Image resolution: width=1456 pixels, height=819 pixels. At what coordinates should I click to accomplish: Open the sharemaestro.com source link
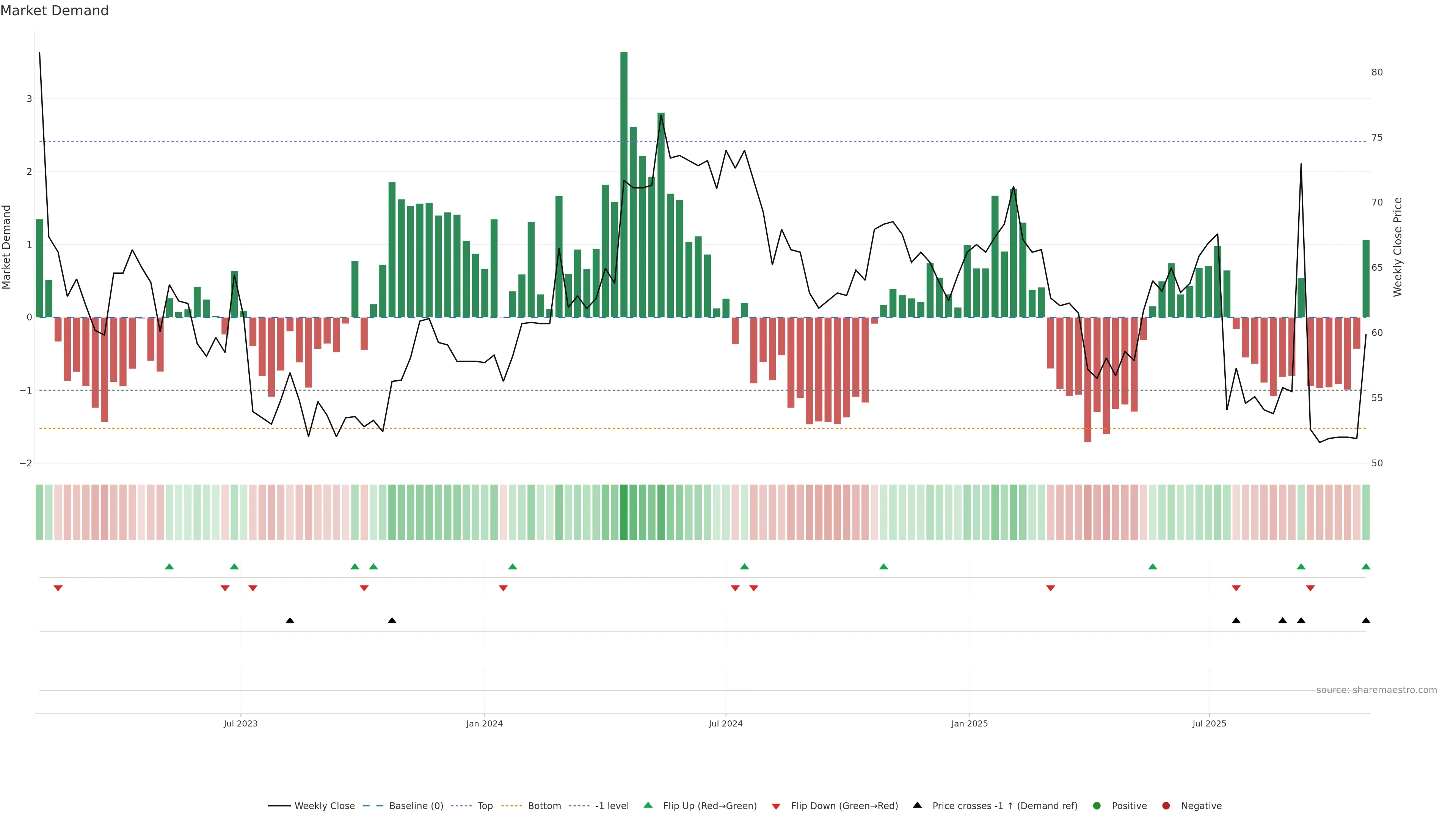point(1376,690)
